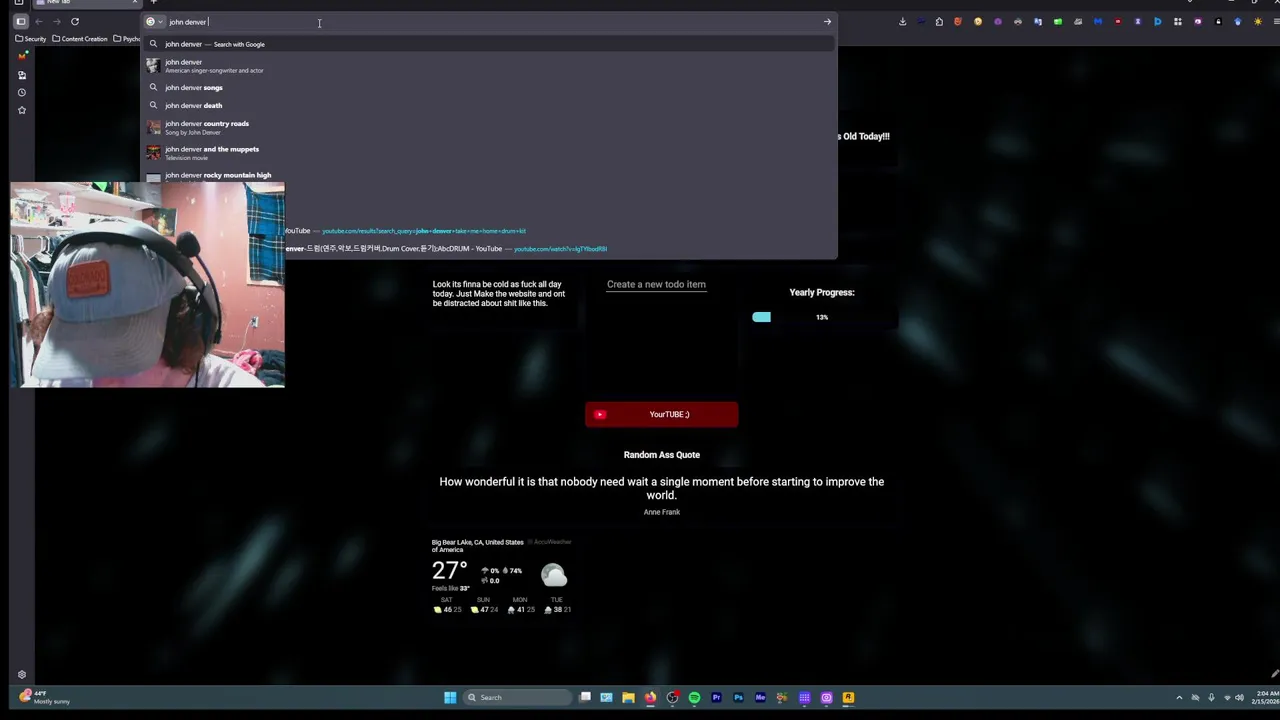
Task: Click the cloudy weather icon in widget
Action: point(554,575)
